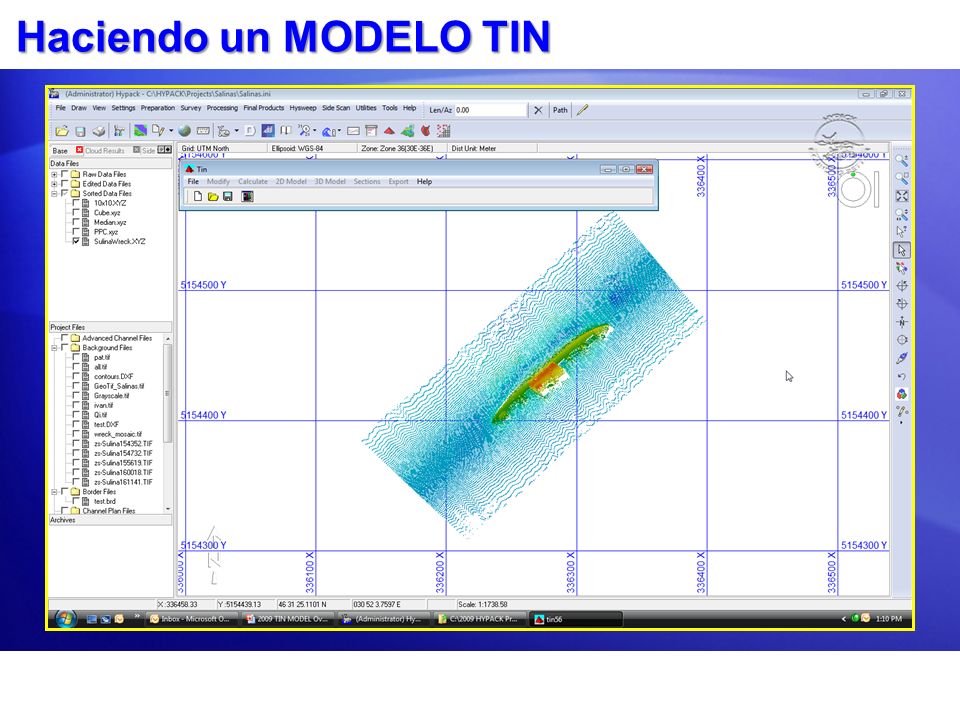Select zoom window magnifier on right toolbar
The width and height of the screenshot is (960, 720).
(x=902, y=178)
